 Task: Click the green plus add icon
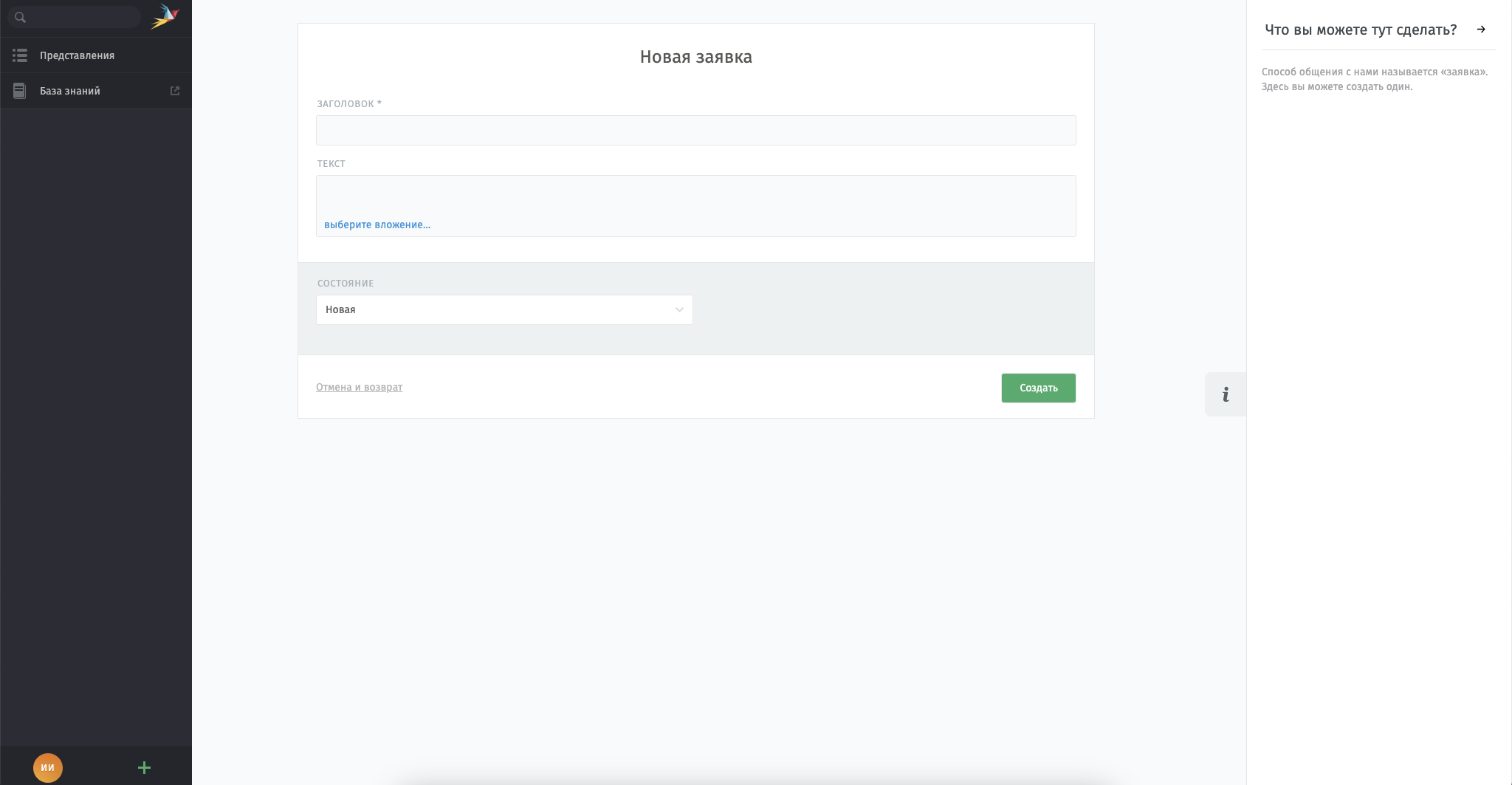[x=144, y=767]
